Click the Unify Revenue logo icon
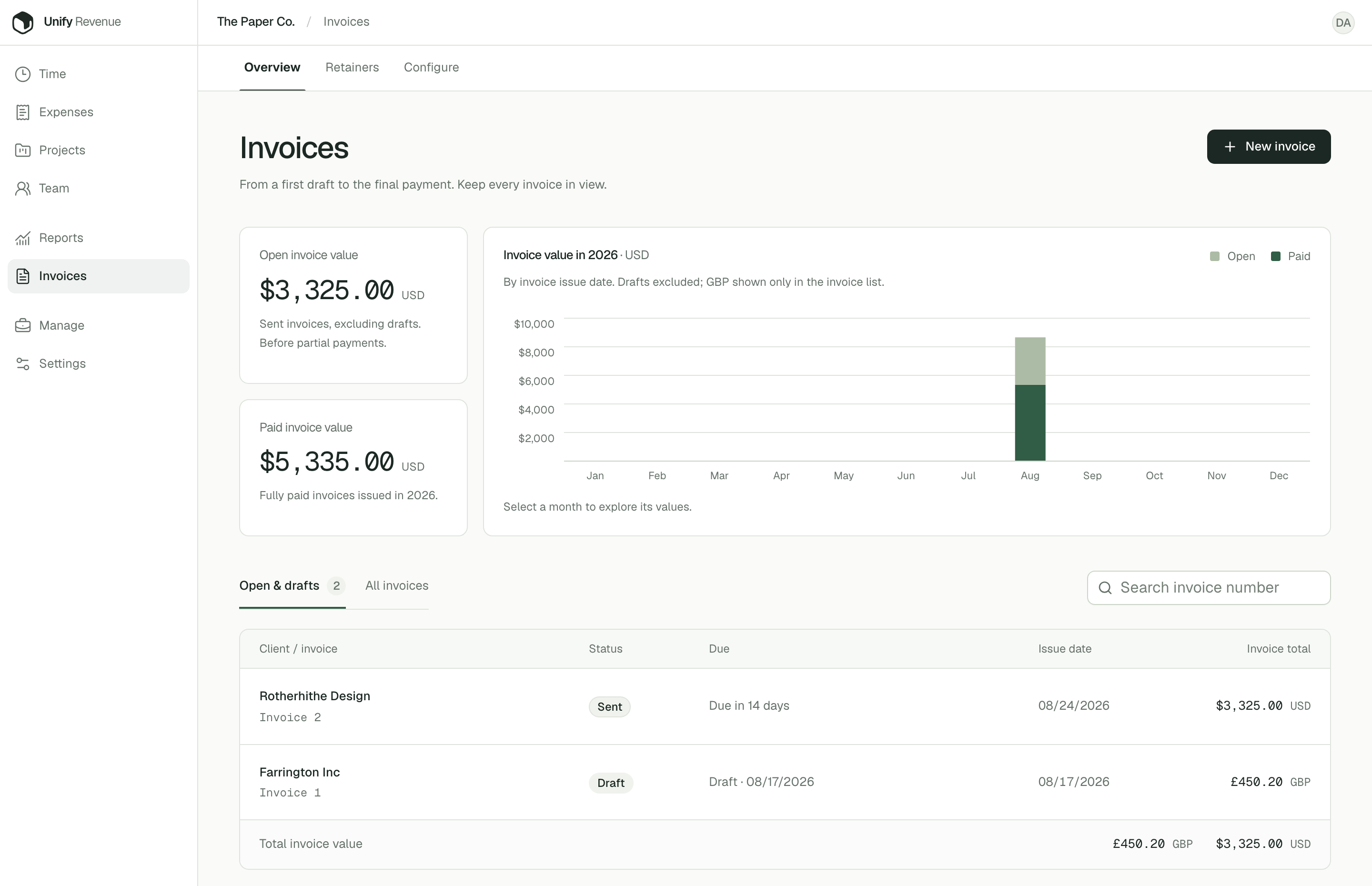Viewport: 1372px width, 886px height. (23, 22)
